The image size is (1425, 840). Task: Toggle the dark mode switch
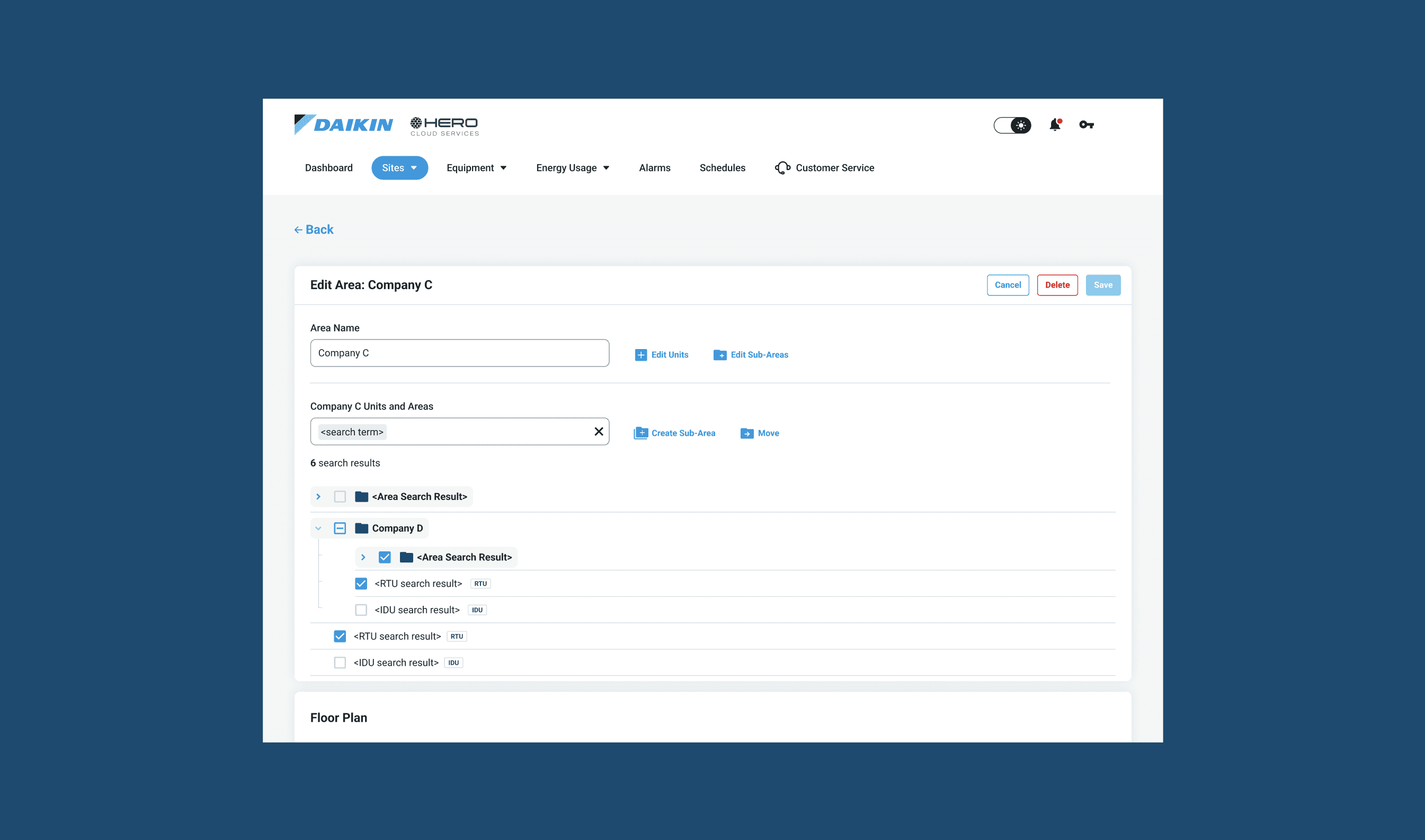(x=1012, y=125)
